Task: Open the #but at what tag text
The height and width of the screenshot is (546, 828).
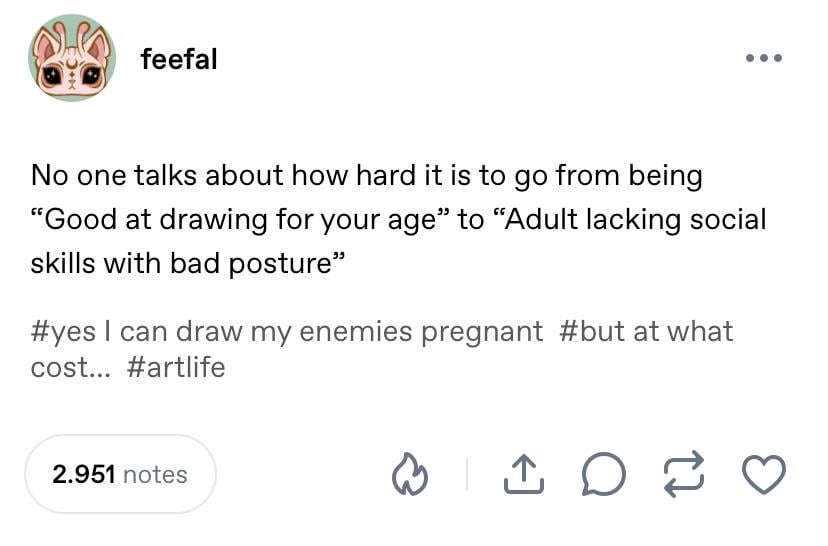Action: (645, 332)
